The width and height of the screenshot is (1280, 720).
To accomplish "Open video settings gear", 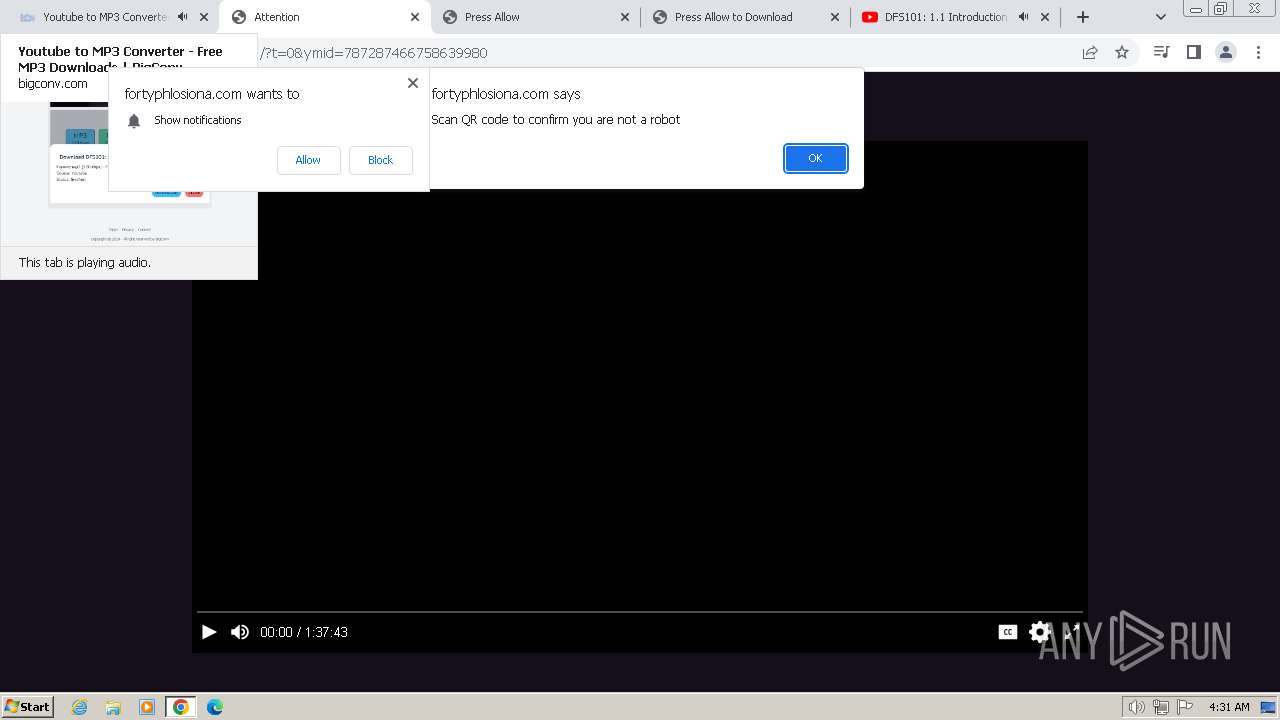I will 1040,632.
